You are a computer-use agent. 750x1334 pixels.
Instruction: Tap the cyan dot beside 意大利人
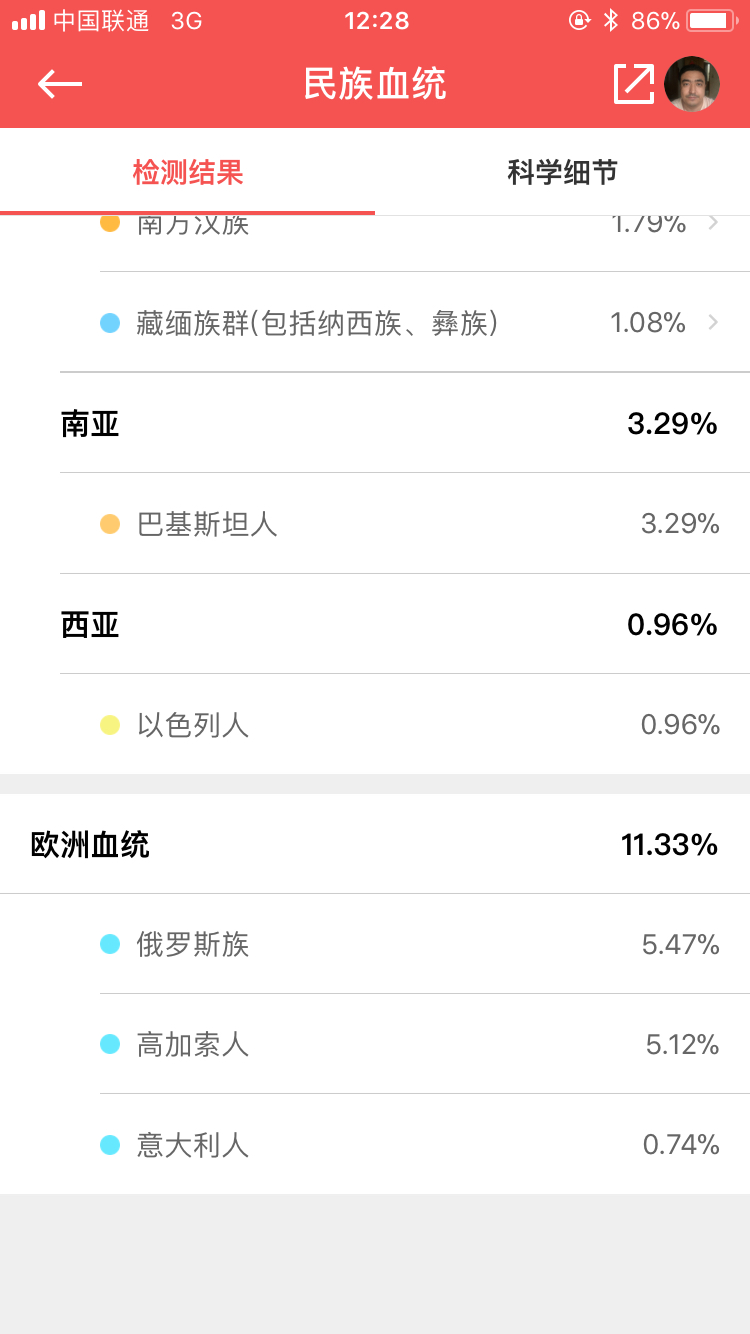pos(110,1145)
